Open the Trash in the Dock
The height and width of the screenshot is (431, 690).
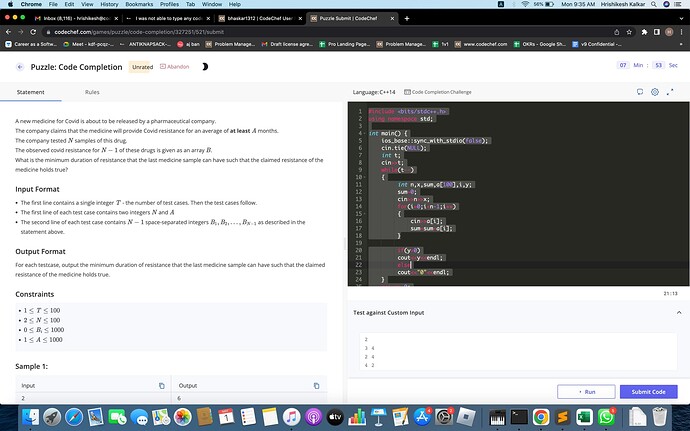point(659,416)
